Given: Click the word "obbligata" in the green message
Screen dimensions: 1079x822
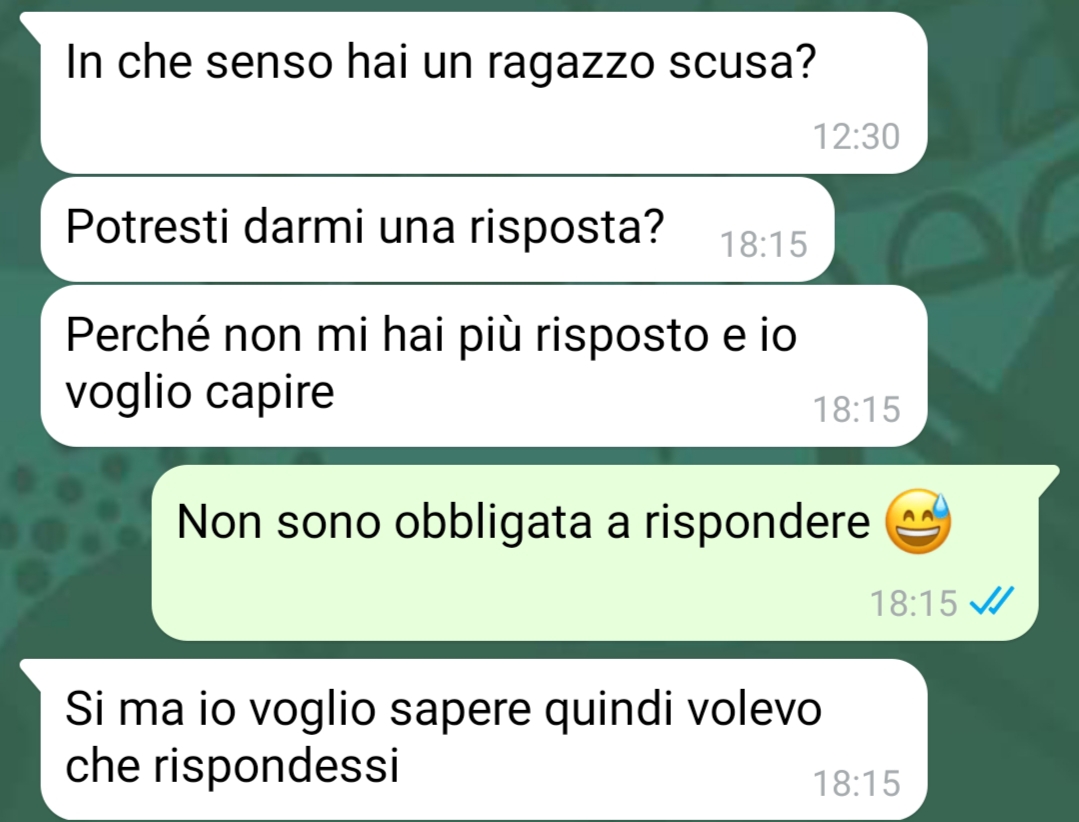Looking at the screenshot, I should [x=493, y=522].
